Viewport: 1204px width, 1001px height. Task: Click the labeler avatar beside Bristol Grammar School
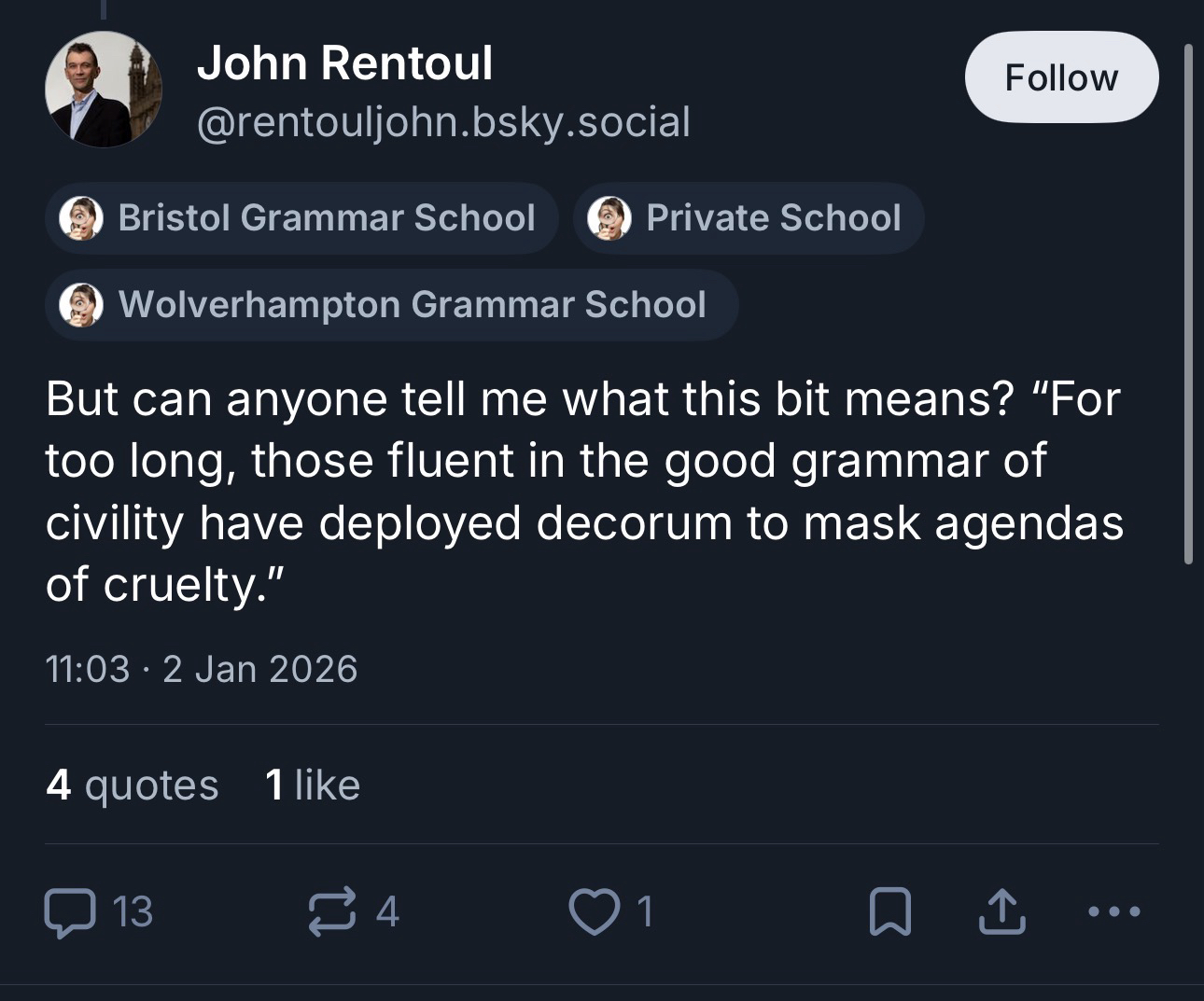pyautogui.click(x=81, y=218)
